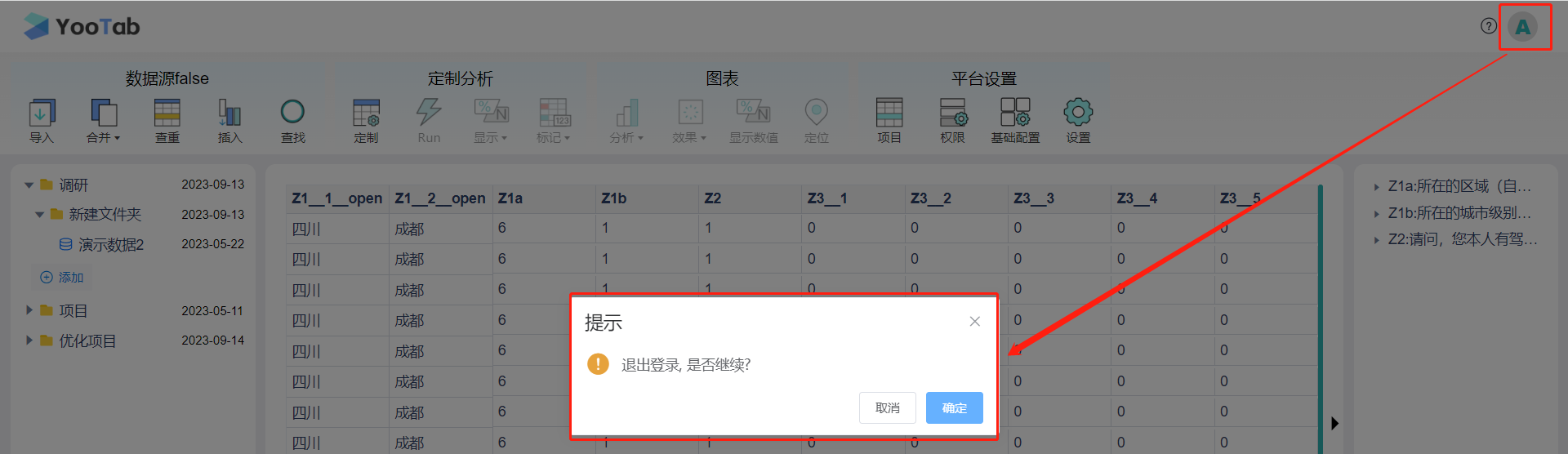The image size is (1568, 454).
Task: Select the 新建文件夹 tree item
Action: click(105, 215)
